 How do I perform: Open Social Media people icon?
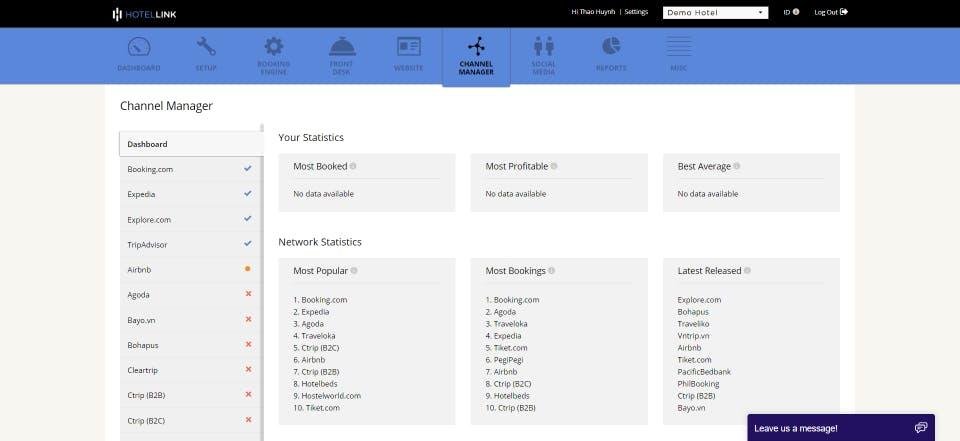click(x=544, y=47)
